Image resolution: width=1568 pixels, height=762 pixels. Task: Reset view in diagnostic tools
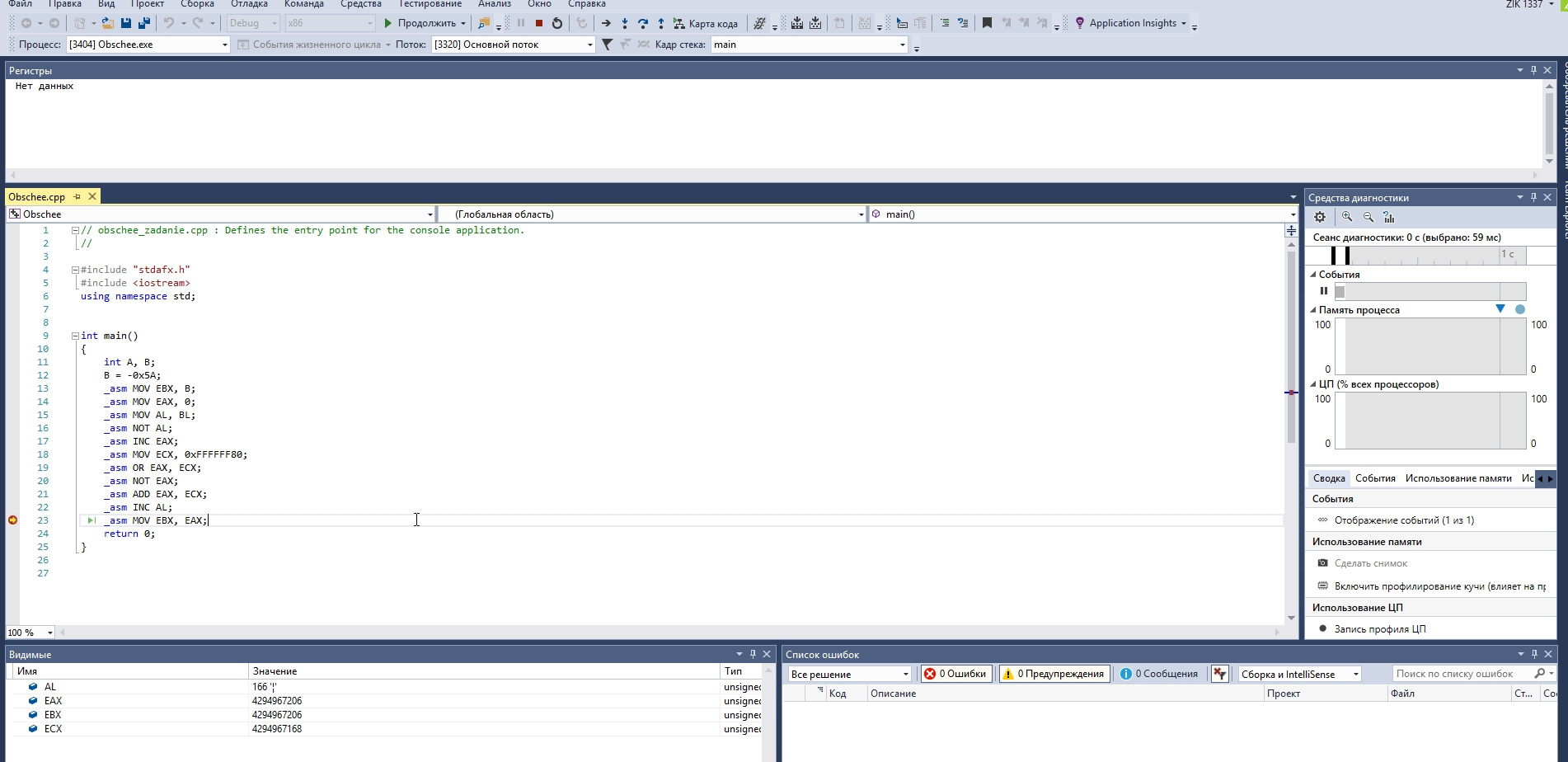click(x=1389, y=217)
